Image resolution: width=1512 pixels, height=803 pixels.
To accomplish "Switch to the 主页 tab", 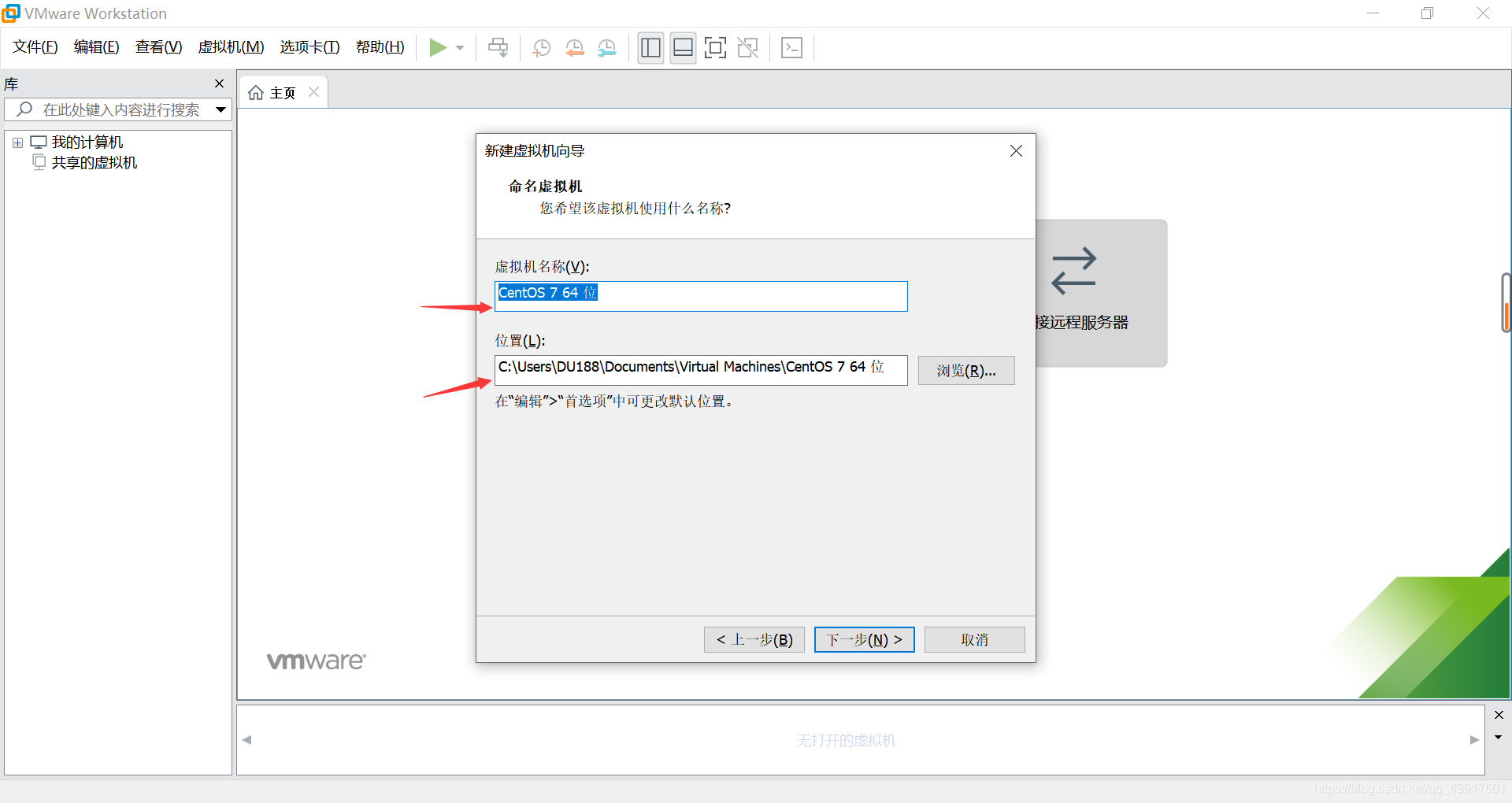I will [283, 93].
